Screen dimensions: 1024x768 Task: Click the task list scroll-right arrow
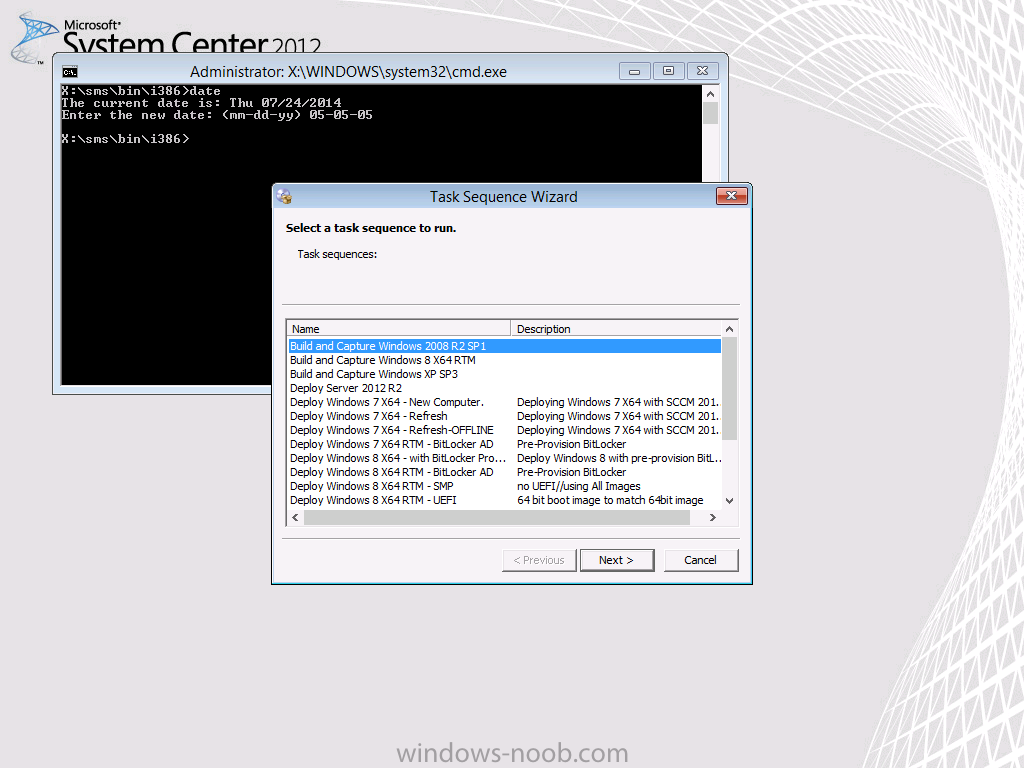click(712, 517)
